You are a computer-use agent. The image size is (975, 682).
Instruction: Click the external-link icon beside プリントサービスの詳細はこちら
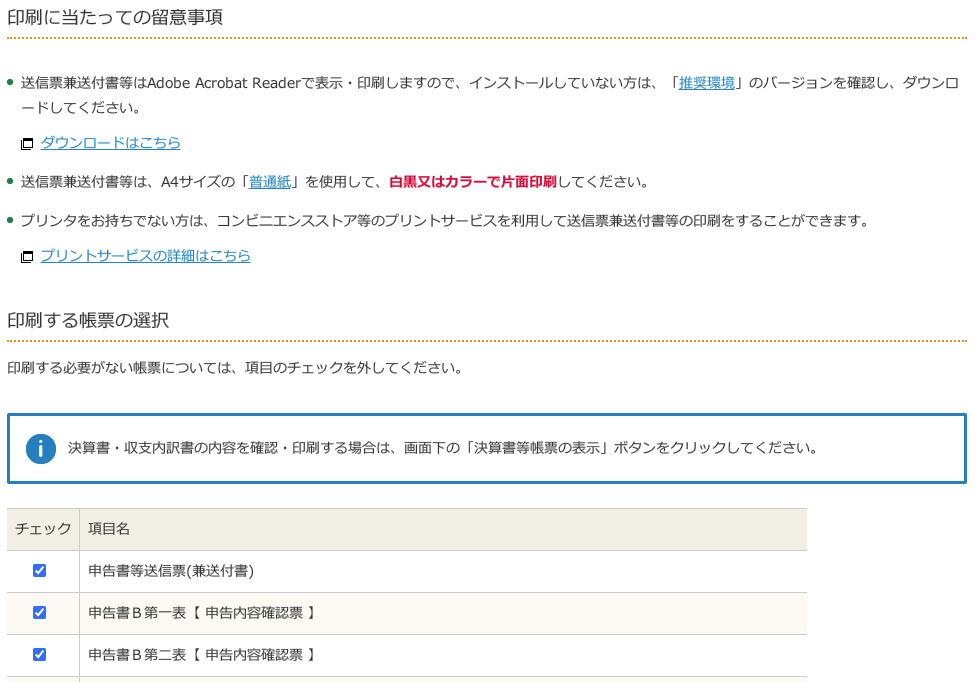[26, 257]
